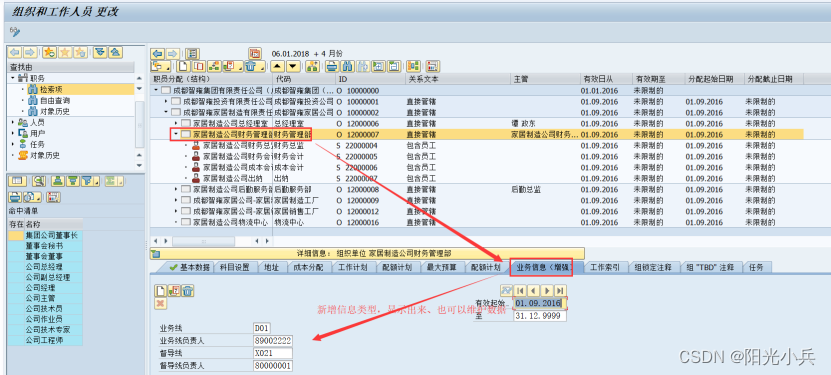Click the trash icon in the detail area
The image size is (831, 375).
(188, 290)
